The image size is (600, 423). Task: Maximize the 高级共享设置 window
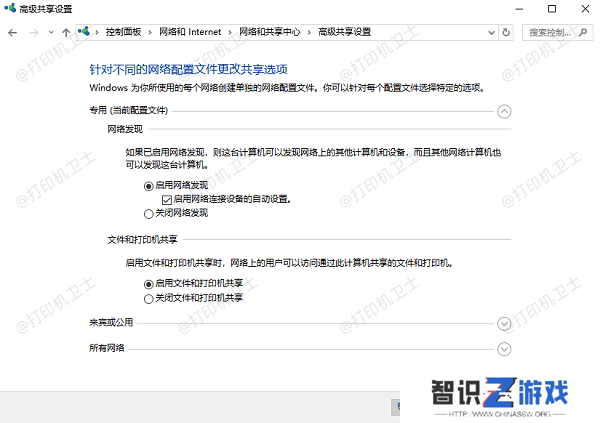tap(552, 9)
